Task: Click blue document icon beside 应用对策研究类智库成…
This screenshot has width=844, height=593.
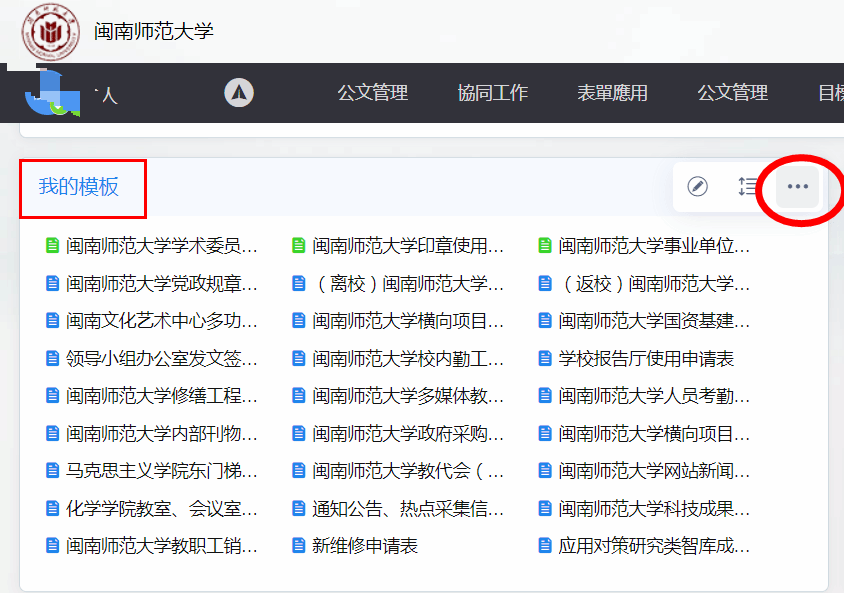Action: coord(545,546)
